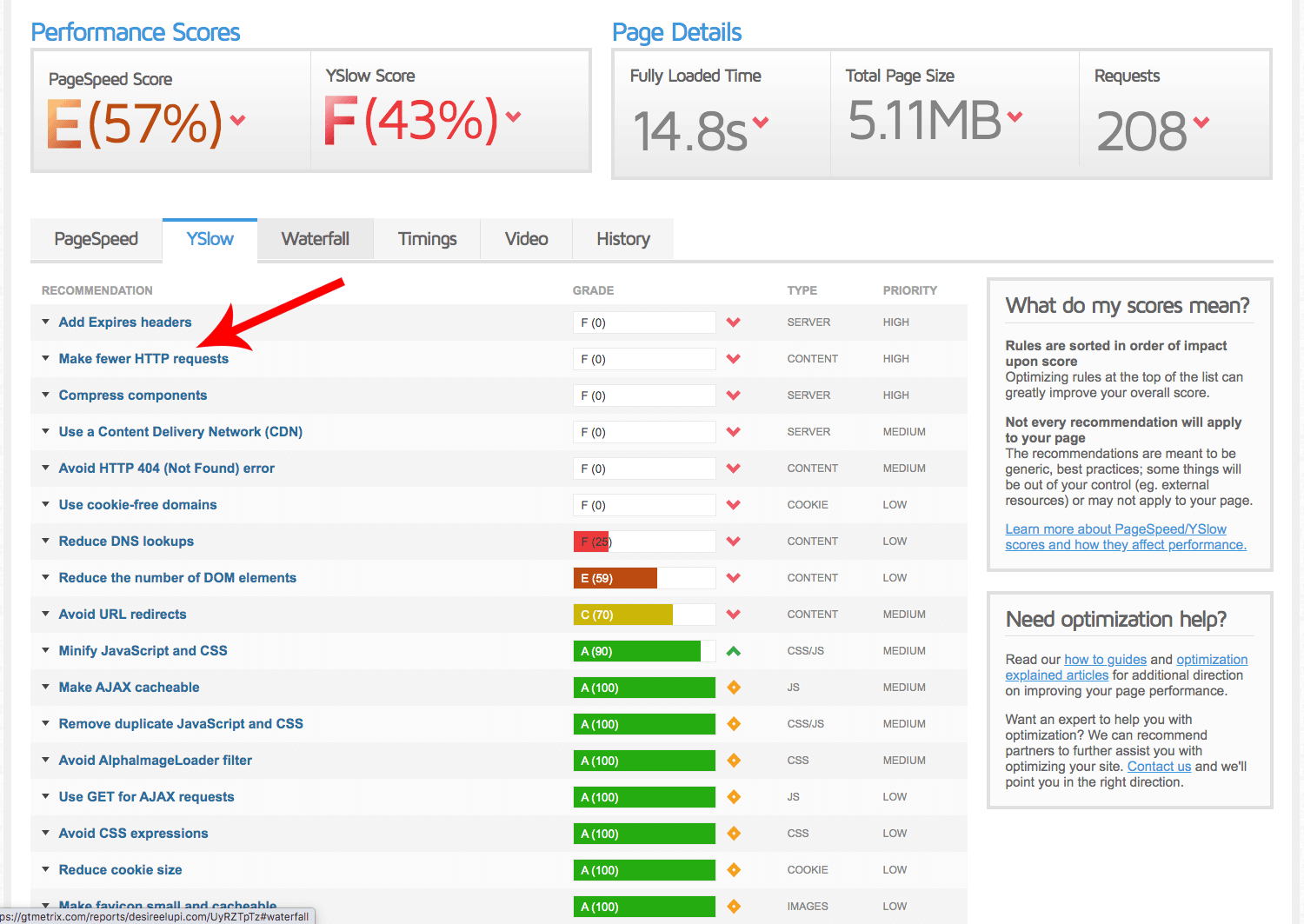Screen dimensions: 1304x924
Task: Expand triangle beside Avoid HTTP 404 error
Action: (45, 468)
